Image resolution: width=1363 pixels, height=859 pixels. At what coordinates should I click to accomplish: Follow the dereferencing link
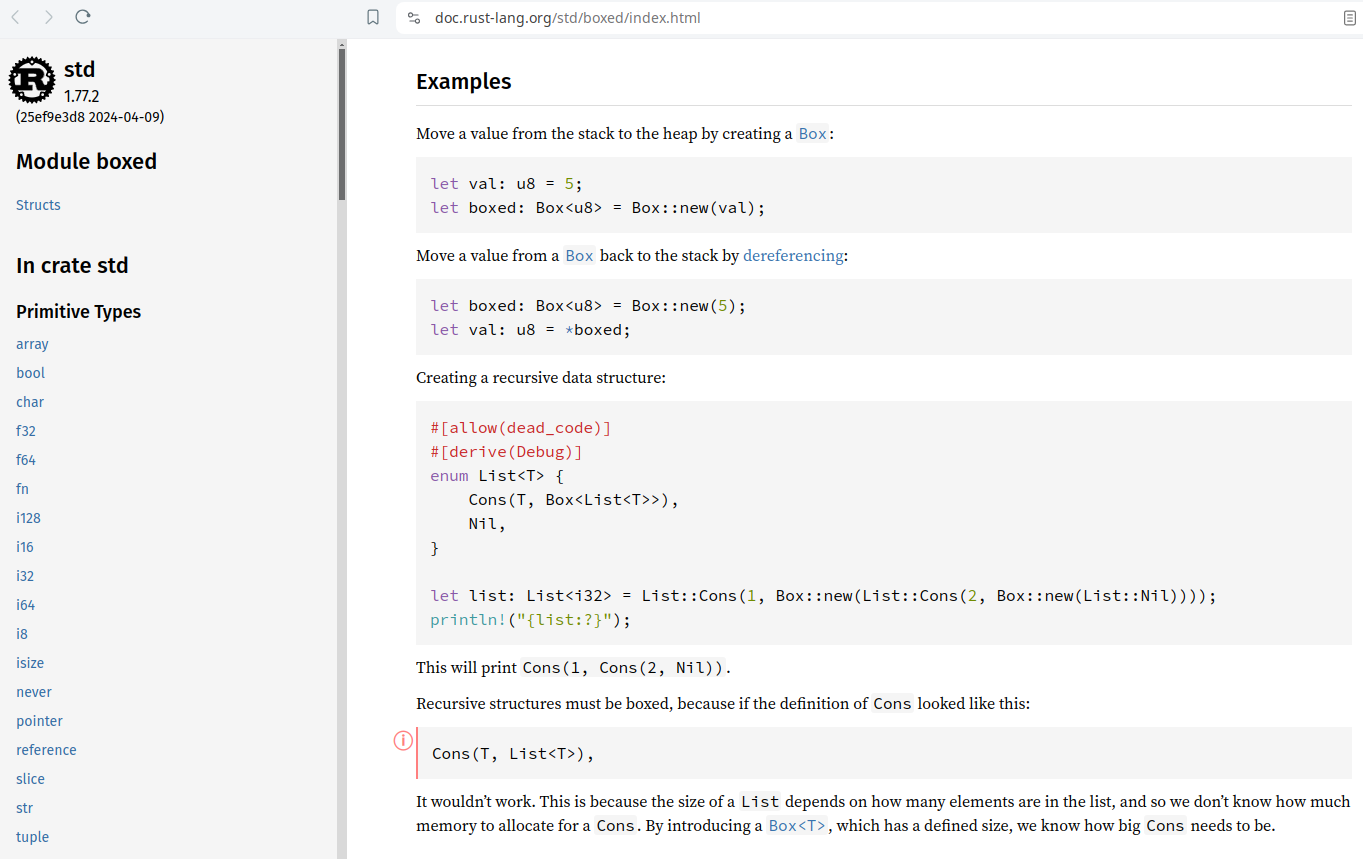coord(793,256)
